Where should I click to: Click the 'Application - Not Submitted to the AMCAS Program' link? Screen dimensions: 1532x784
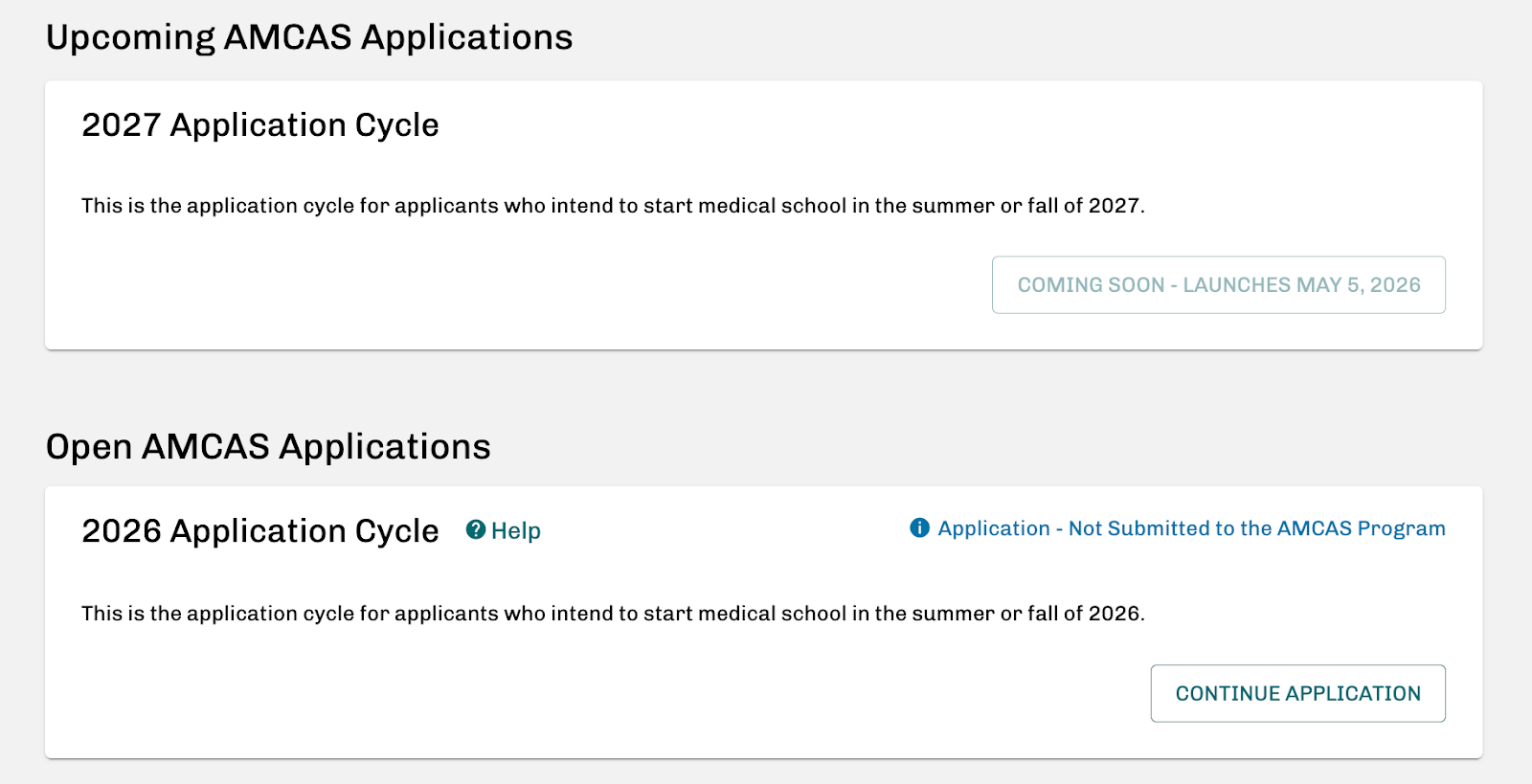tap(1192, 527)
